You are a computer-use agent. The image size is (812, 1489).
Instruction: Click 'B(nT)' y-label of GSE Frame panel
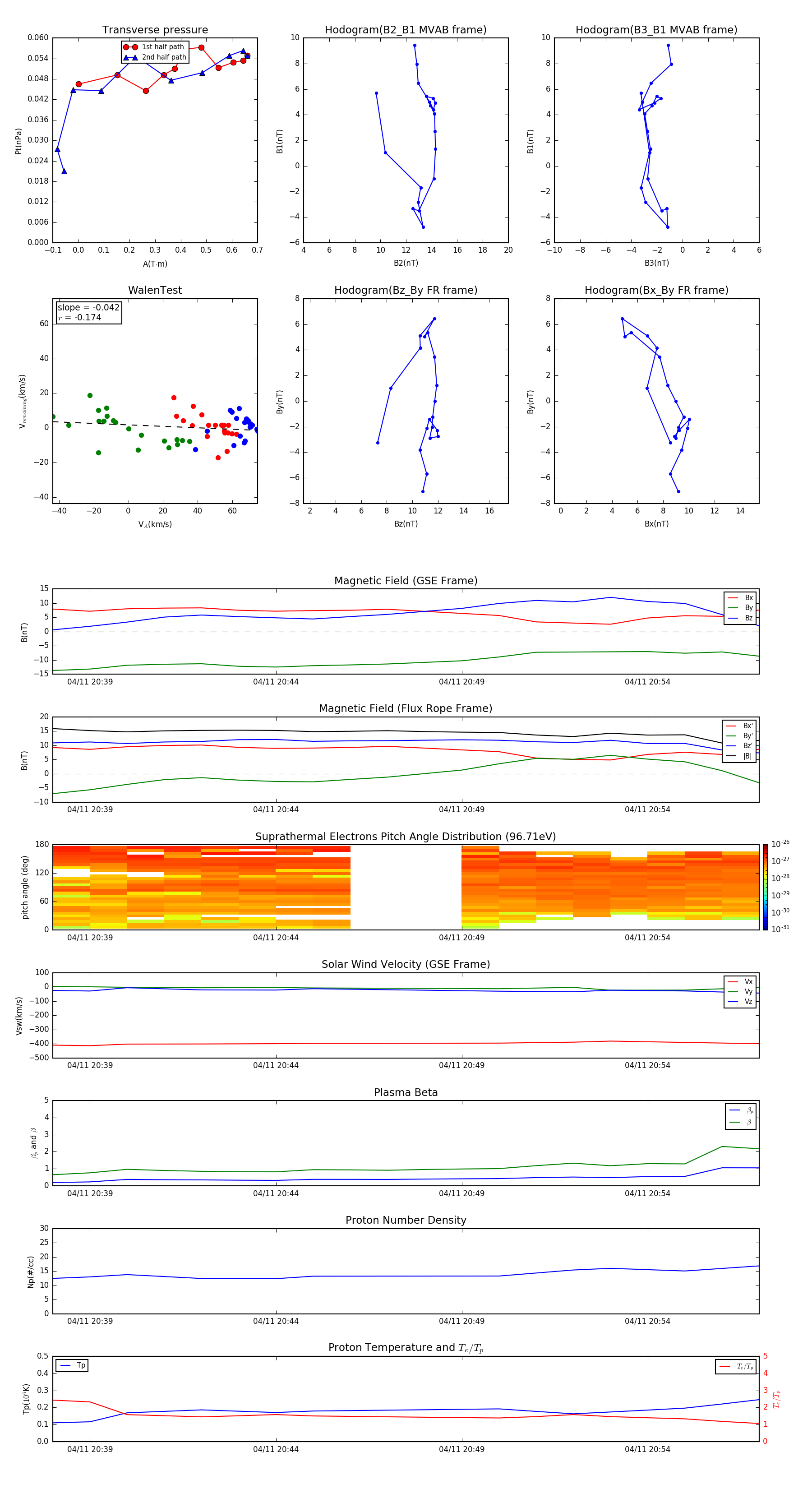click(24, 632)
